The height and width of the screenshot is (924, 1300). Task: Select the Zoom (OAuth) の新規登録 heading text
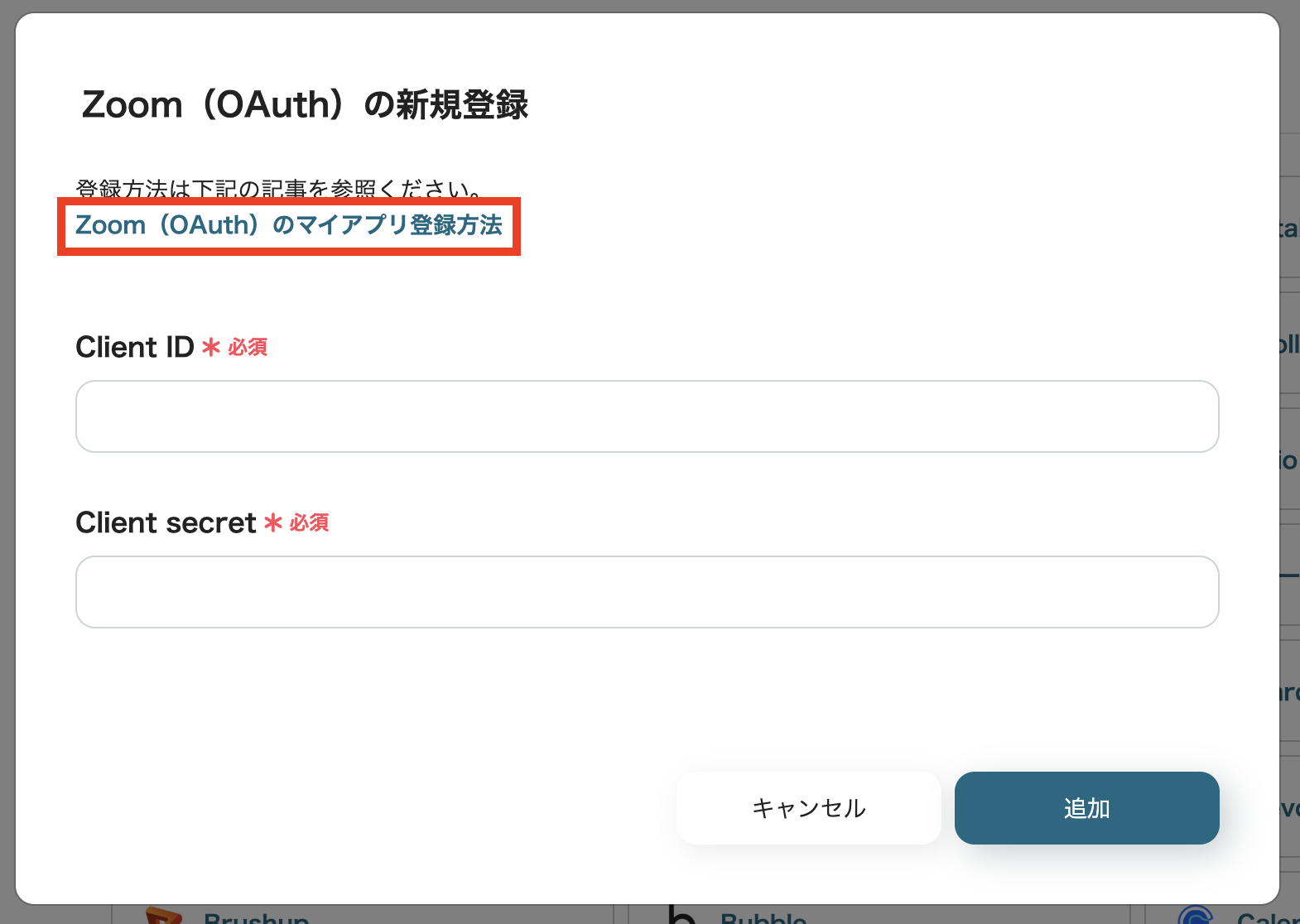305,105
